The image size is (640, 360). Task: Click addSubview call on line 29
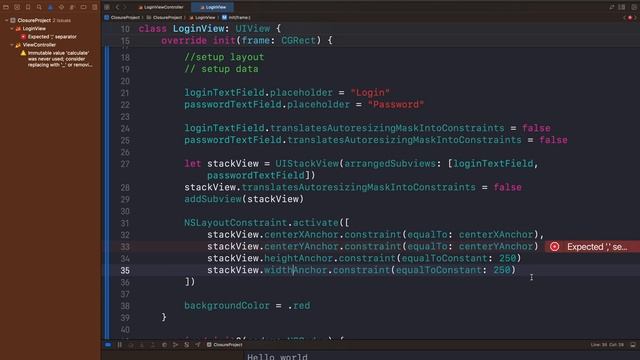coord(213,199)
